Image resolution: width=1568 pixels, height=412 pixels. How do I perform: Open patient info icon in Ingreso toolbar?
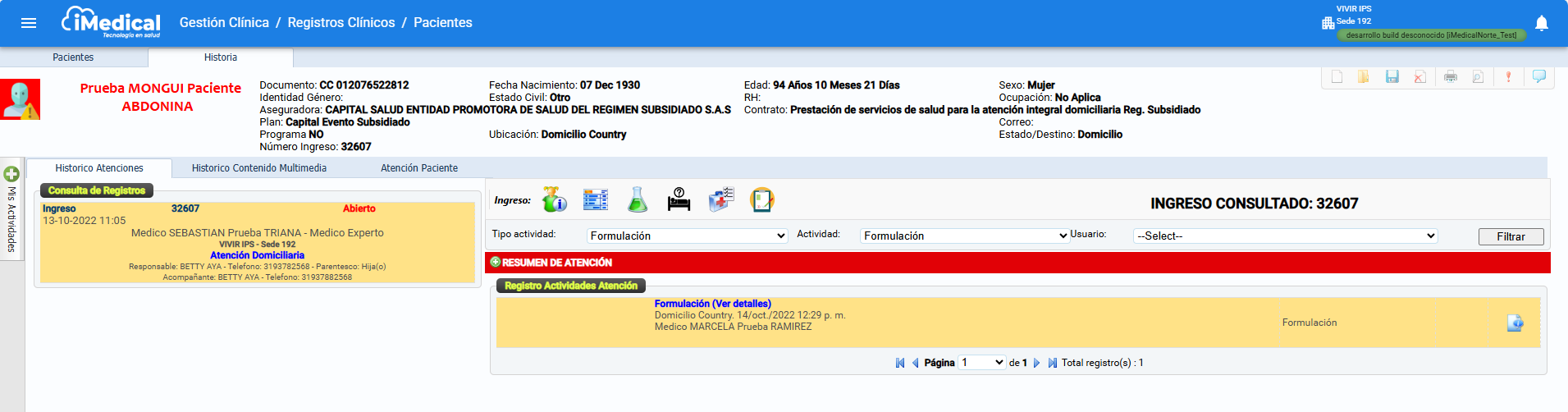tap(555, 199)
